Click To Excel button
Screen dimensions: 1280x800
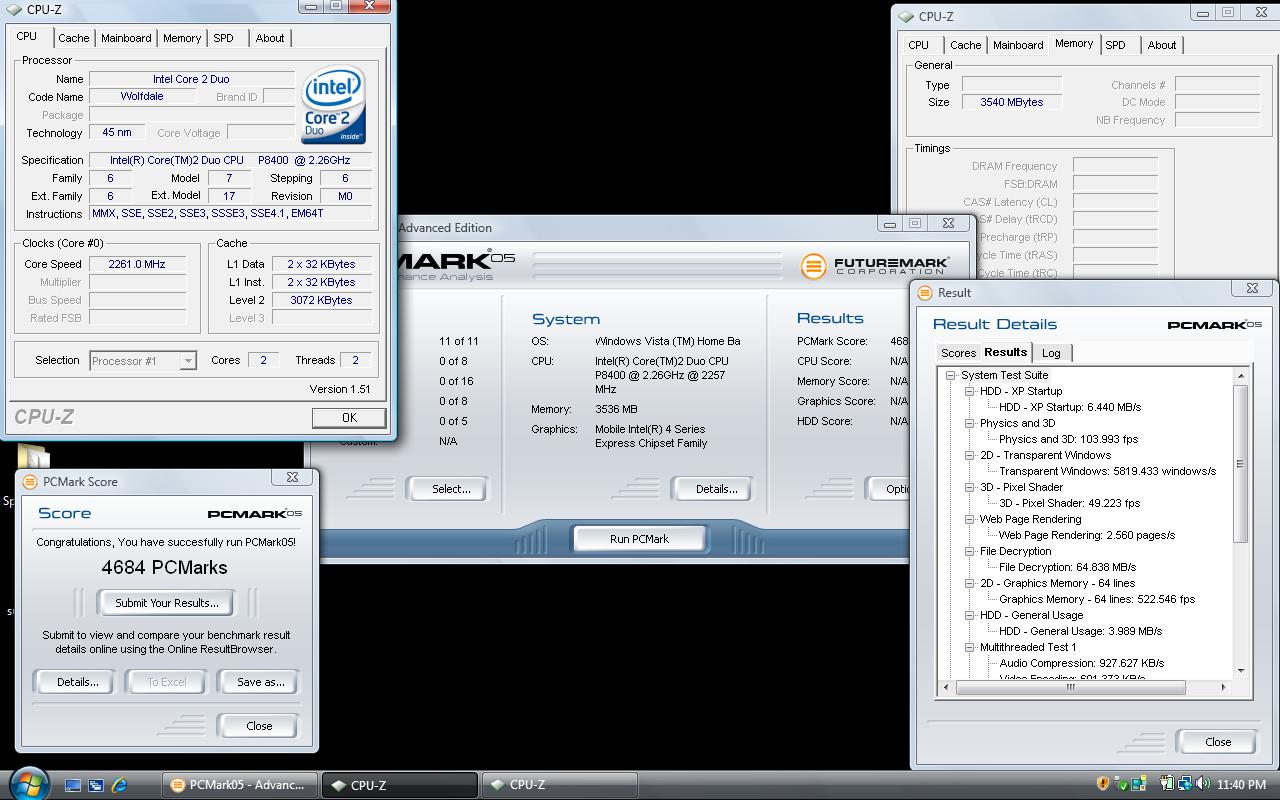click(167, 682)
